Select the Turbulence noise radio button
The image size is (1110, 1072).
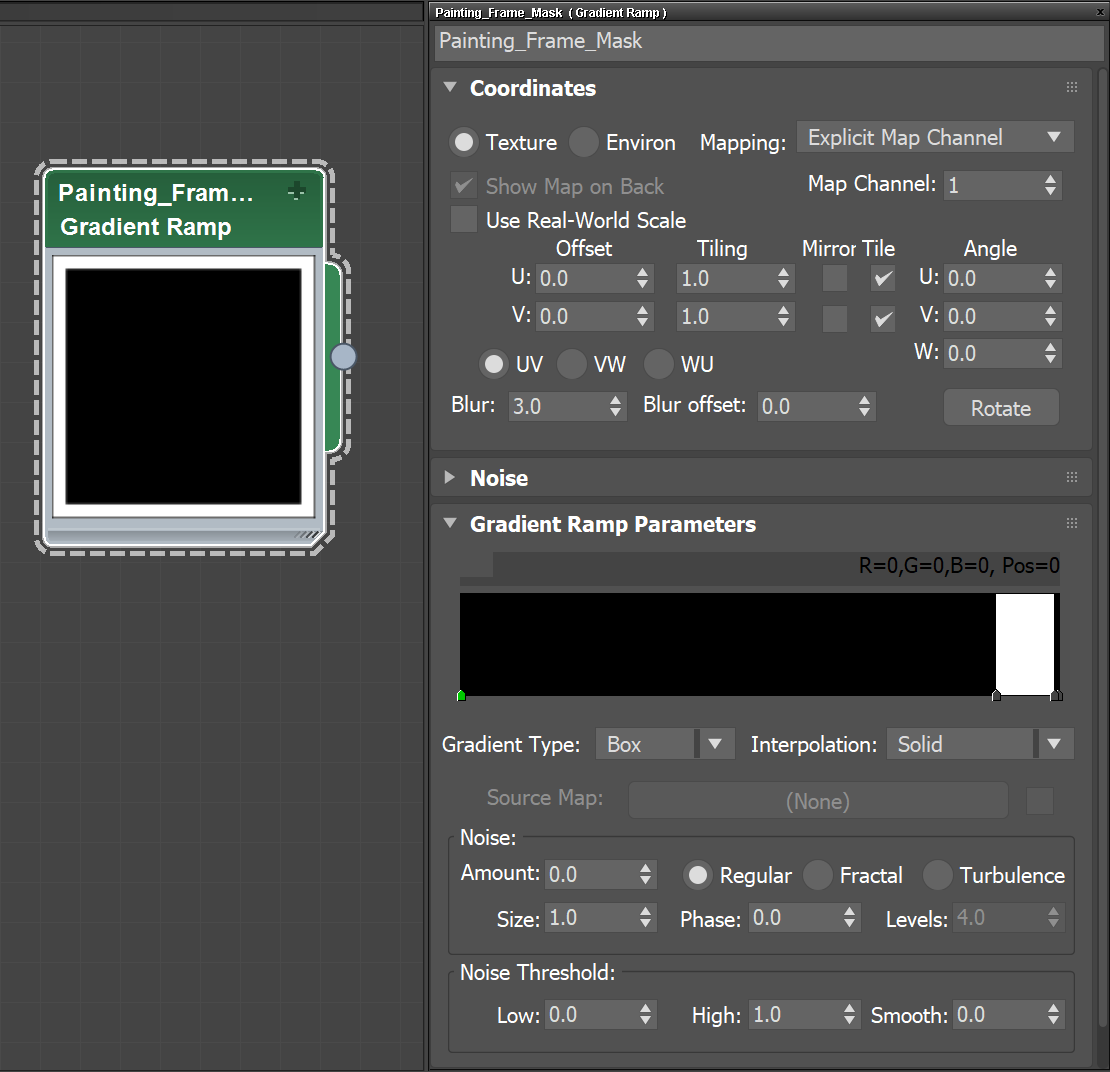(x=937, y=875)
